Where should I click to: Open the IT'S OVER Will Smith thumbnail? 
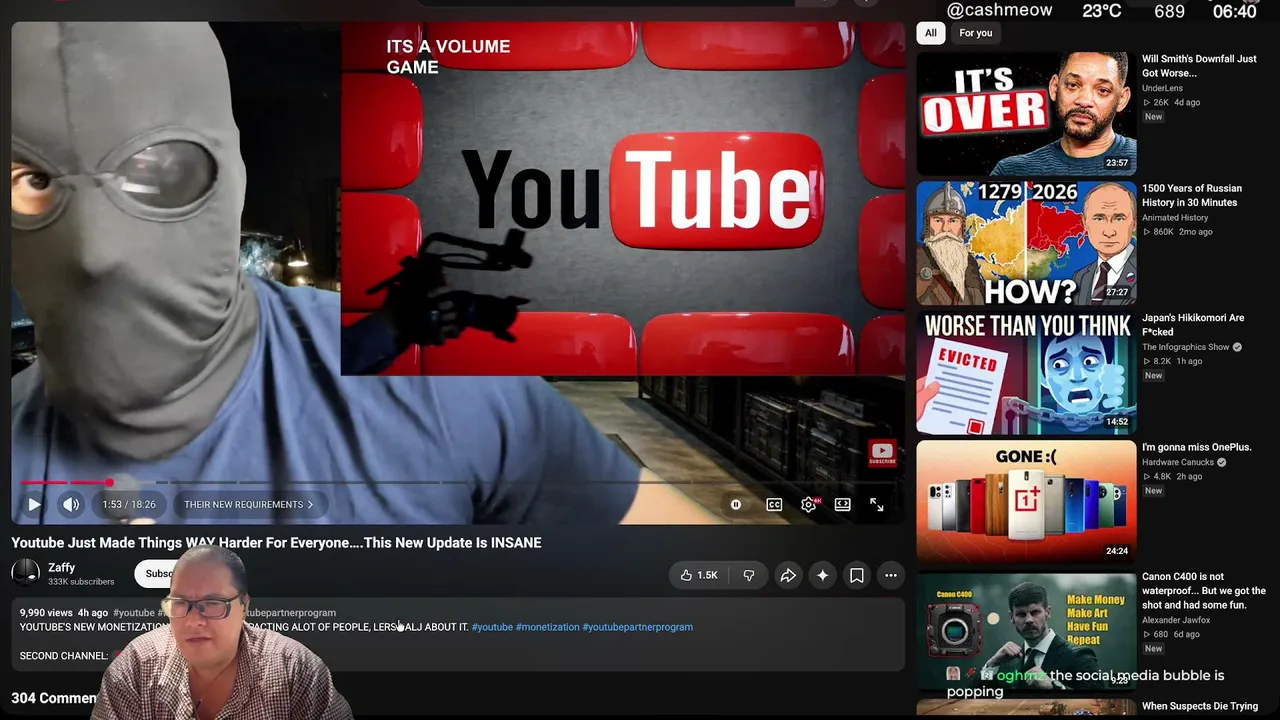point(1026,113)
